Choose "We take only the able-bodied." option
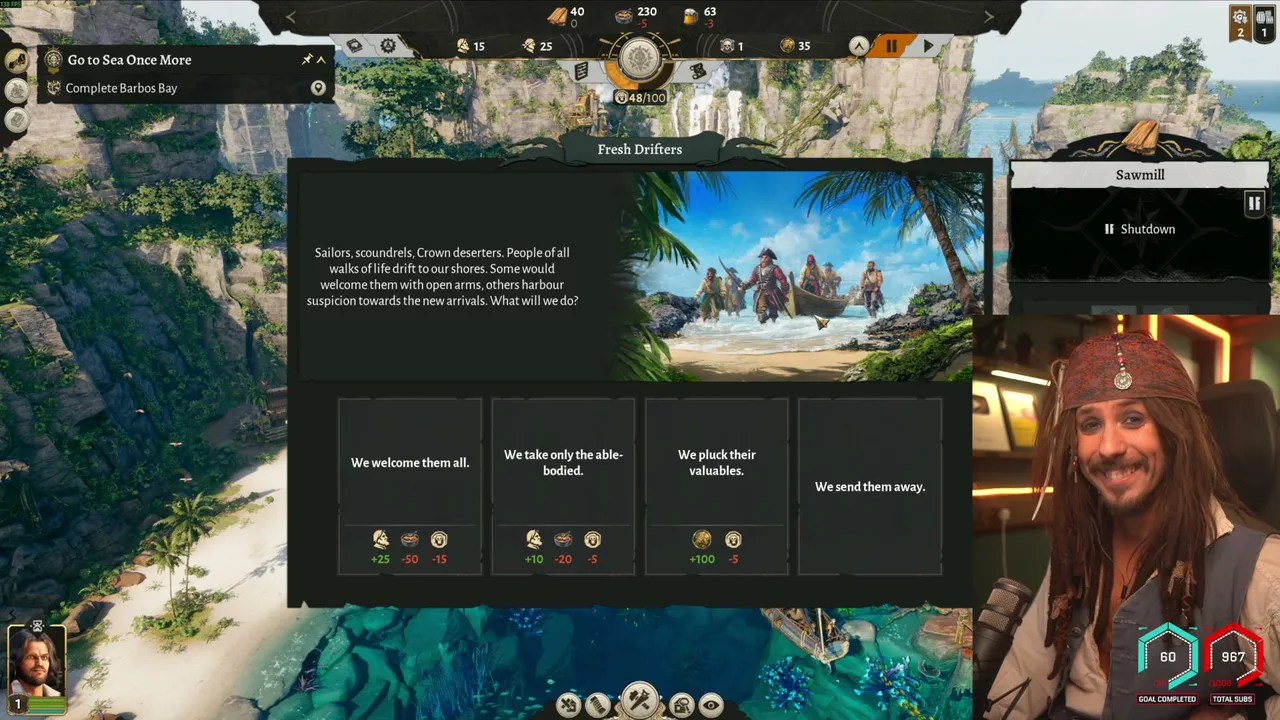The width and height of the screenshot is (1280, 720). click(563, 486)
